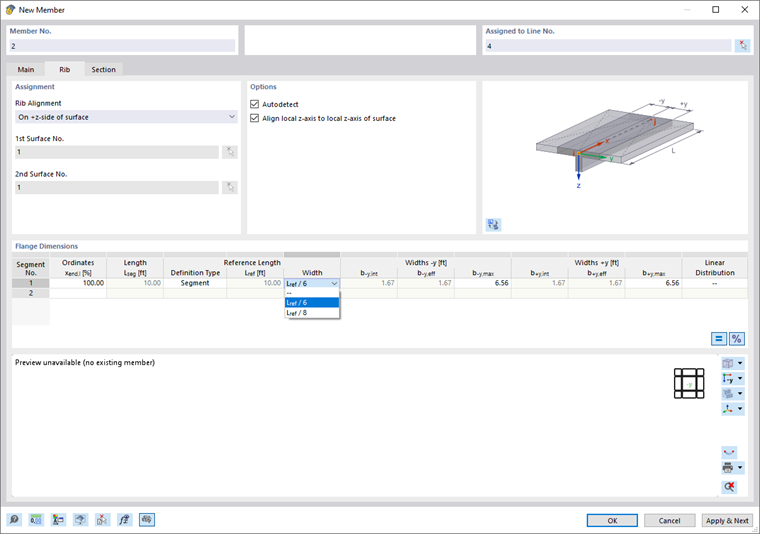Screen dimensions: 760x534
Task: Click the magnifier with red X icon
Action: [729, 487]
